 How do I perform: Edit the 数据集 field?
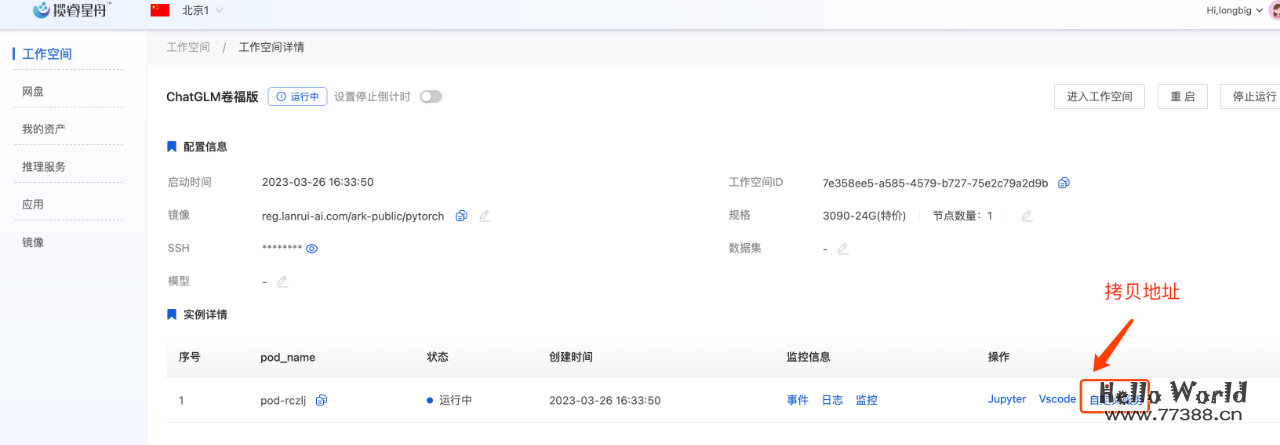click(843, 249)
